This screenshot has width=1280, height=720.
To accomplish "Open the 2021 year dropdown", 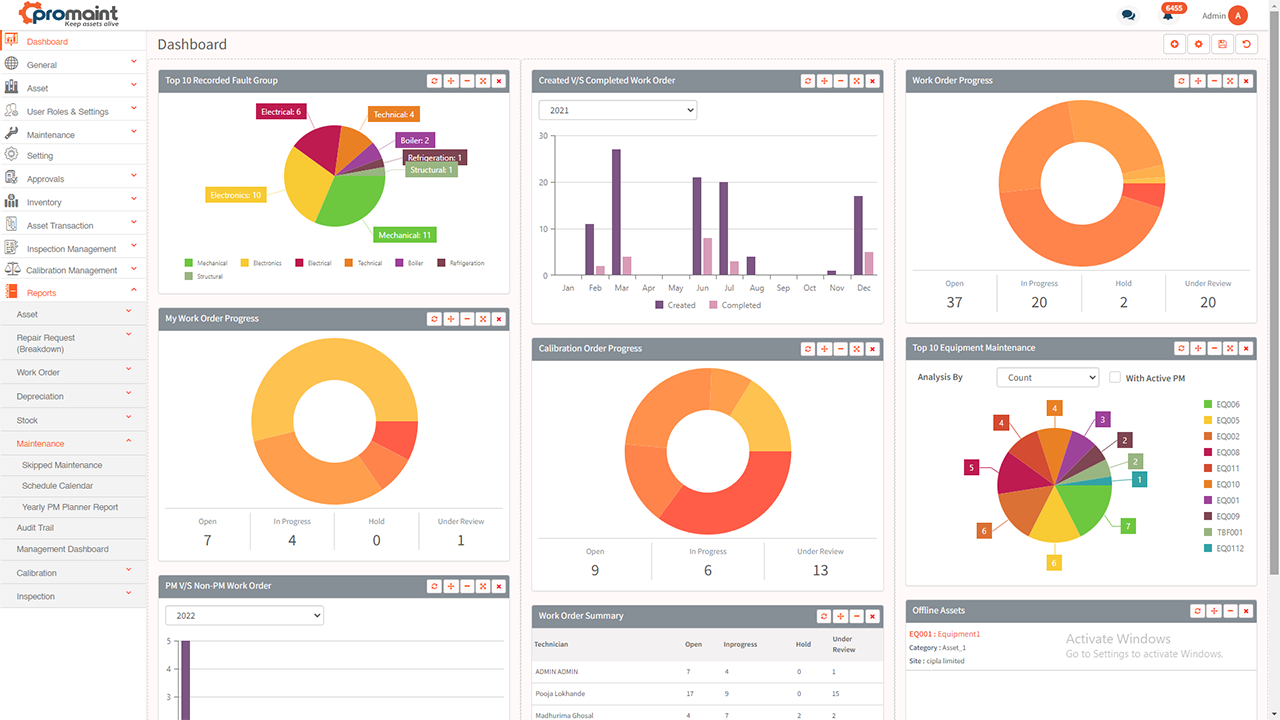I will click(x=617, y=110).
